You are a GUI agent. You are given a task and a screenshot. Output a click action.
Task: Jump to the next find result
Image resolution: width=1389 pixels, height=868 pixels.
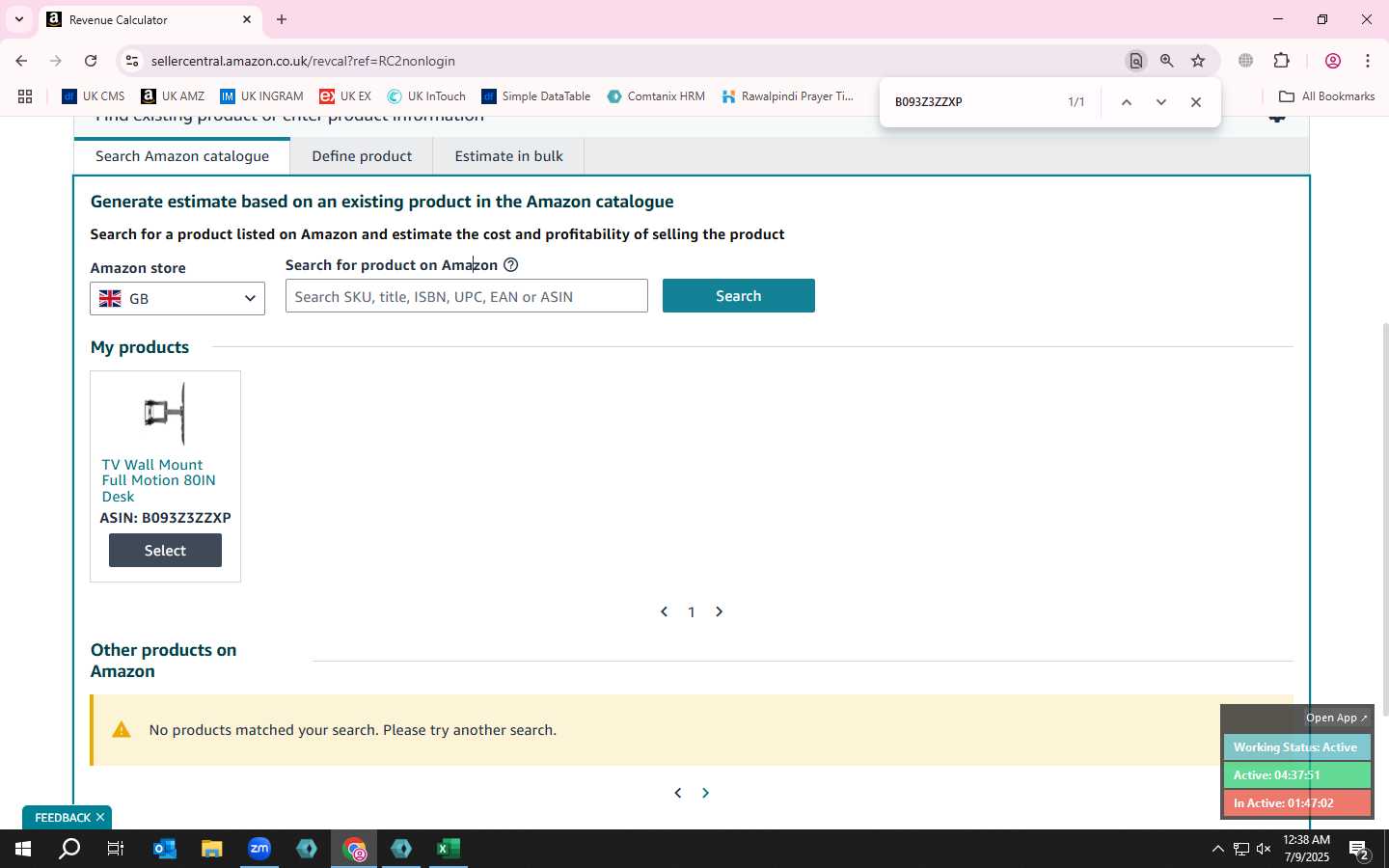[x=1161, y=102]
